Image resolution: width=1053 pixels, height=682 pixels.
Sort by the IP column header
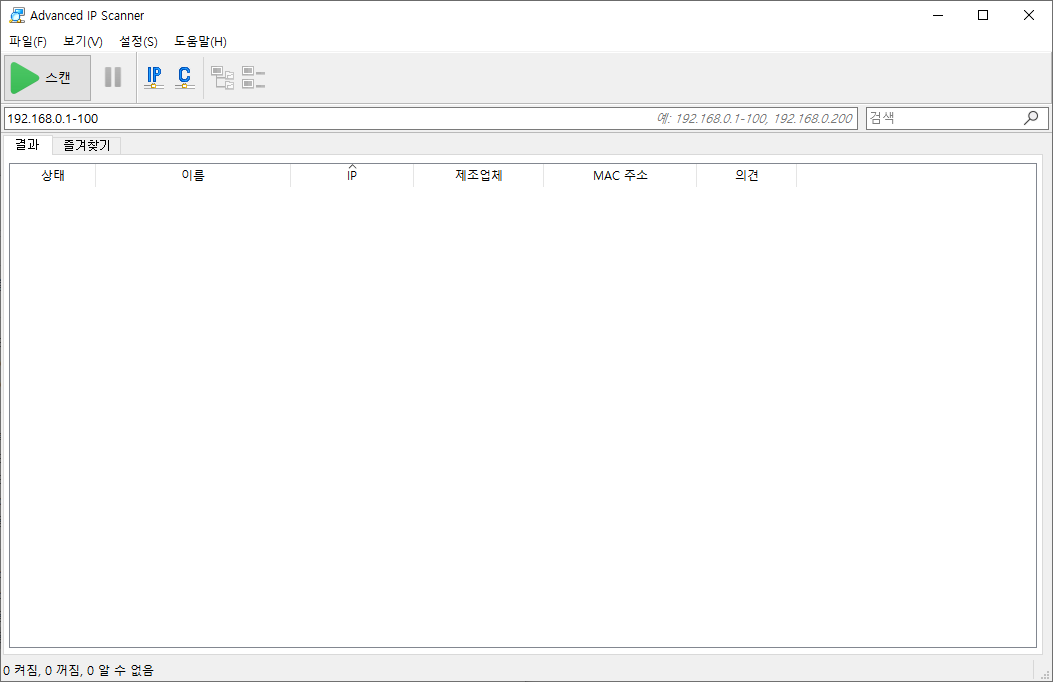pos(352,175)
